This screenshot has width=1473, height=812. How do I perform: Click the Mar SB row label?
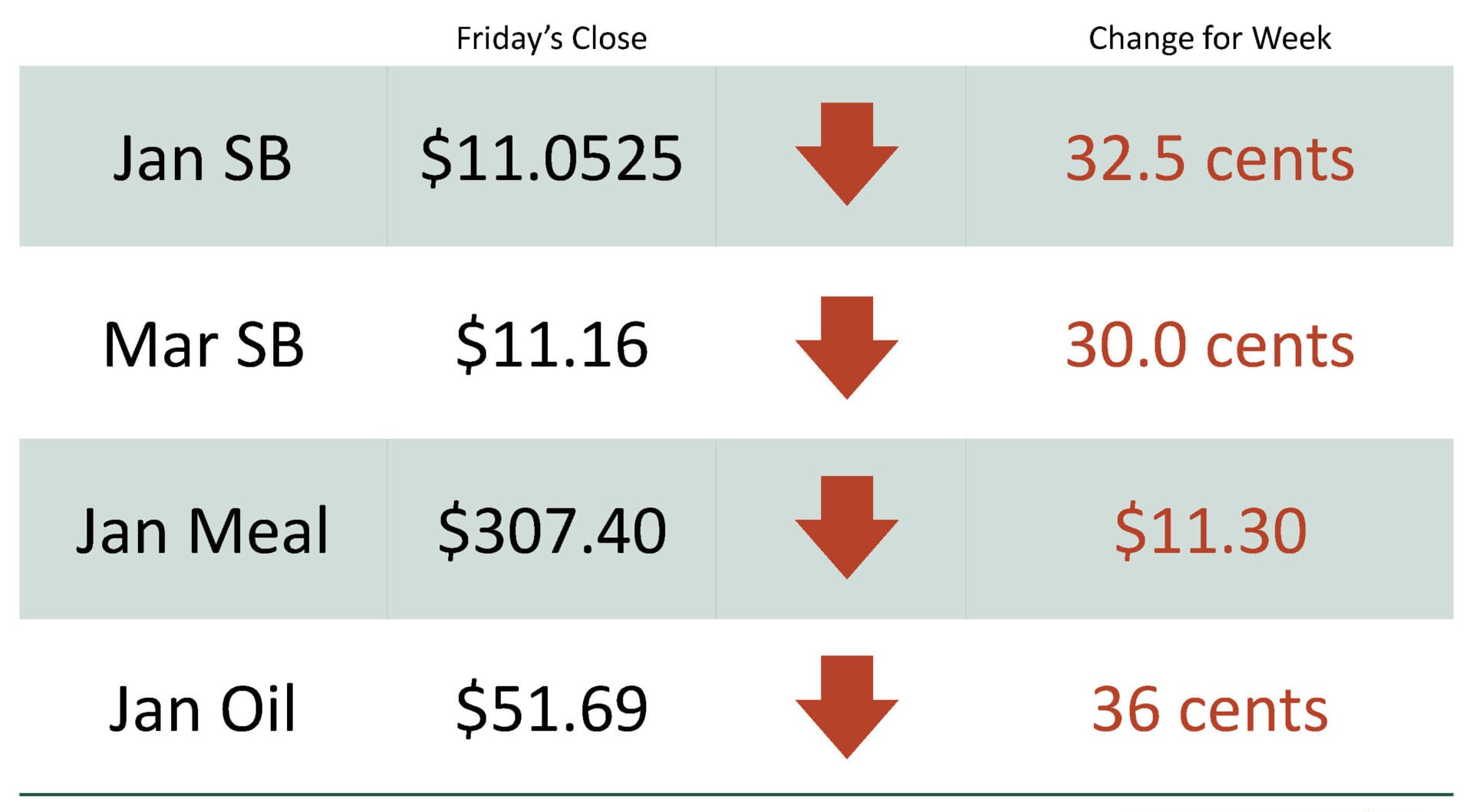click(203, 344)
